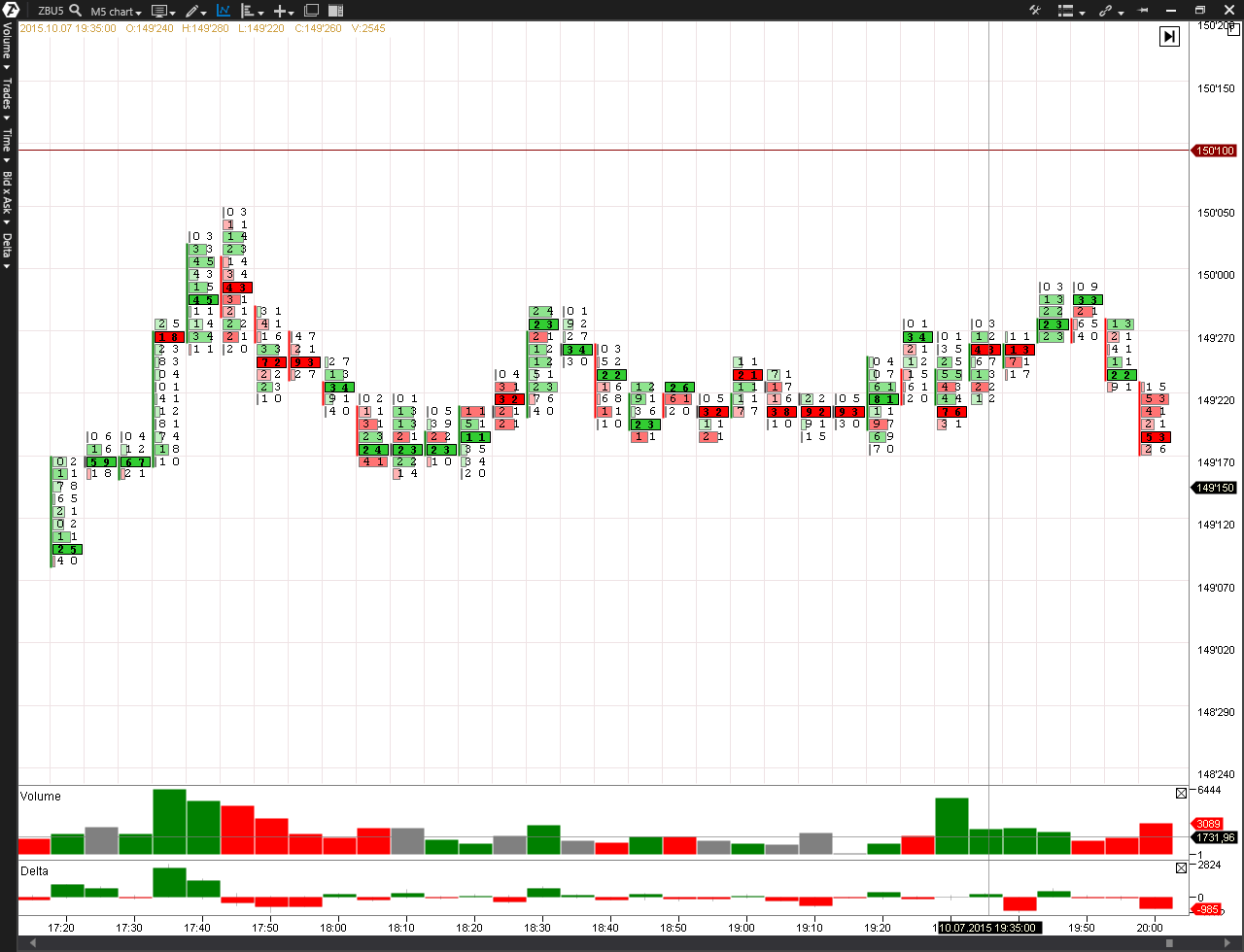This screenshot has height=952, width=1244.
Task: Close the Volume indicator panel
Action: [x=1181, y=794]
